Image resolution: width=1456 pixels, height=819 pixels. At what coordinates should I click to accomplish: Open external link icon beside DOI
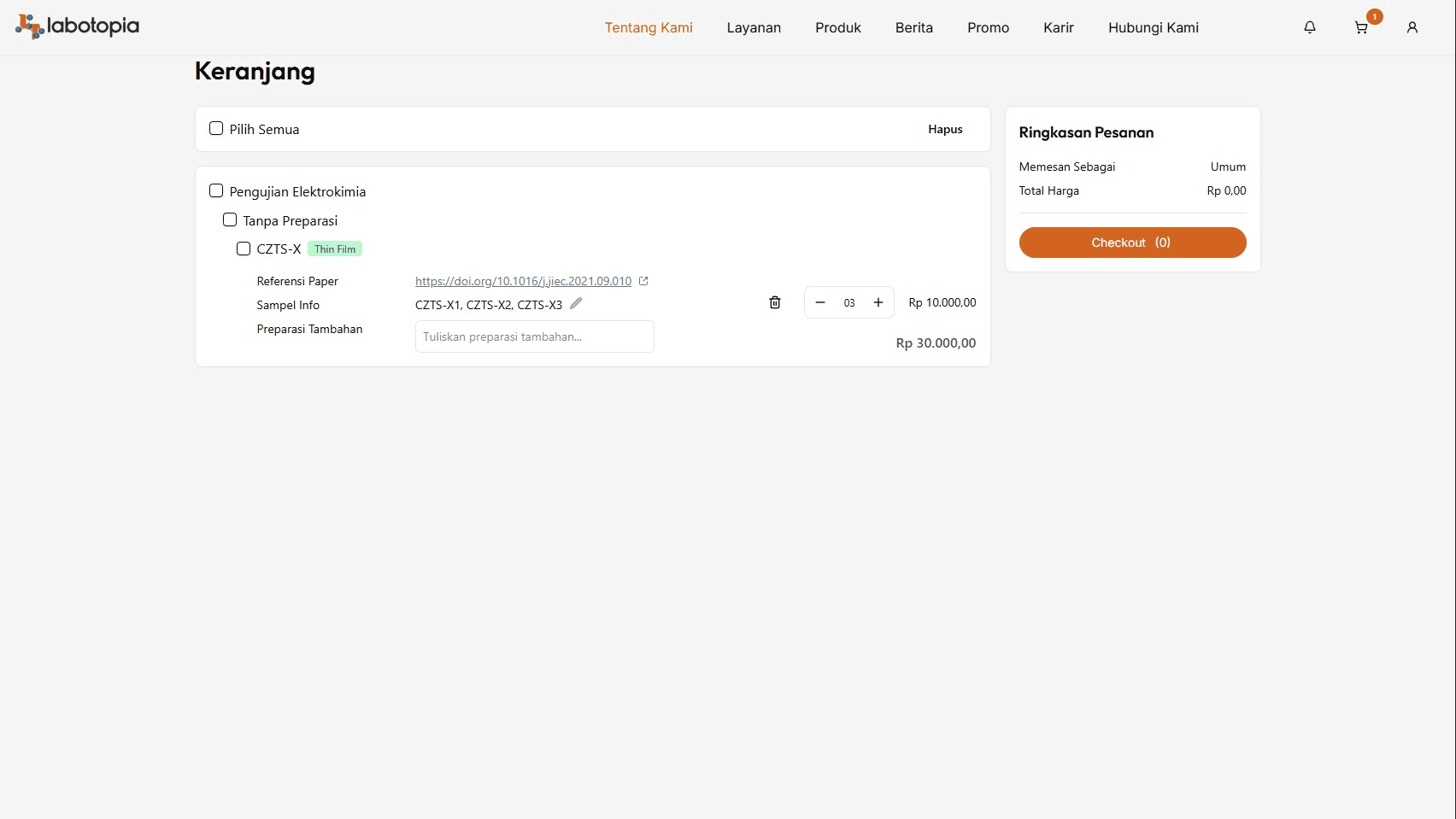643,281
